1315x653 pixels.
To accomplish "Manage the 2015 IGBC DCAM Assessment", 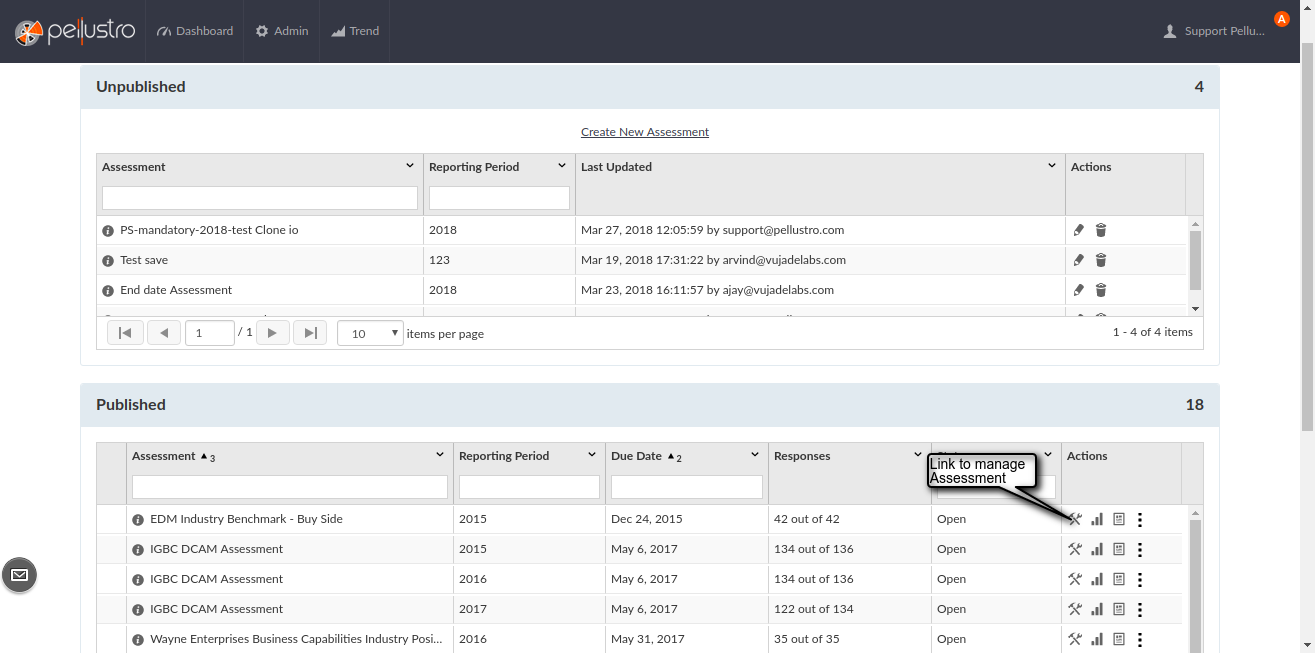I will point(1076,549).
